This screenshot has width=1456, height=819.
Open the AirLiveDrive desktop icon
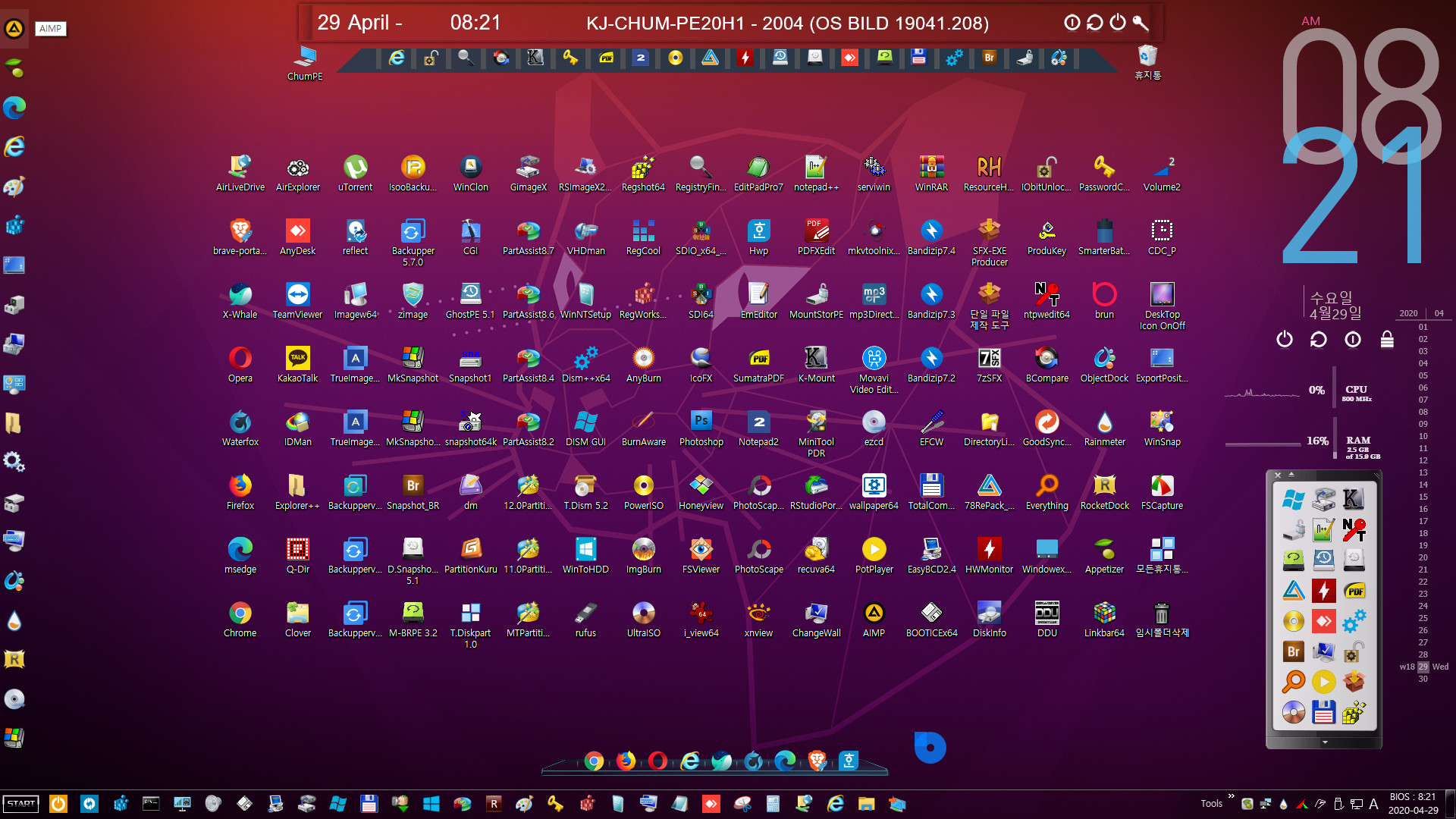240,173
